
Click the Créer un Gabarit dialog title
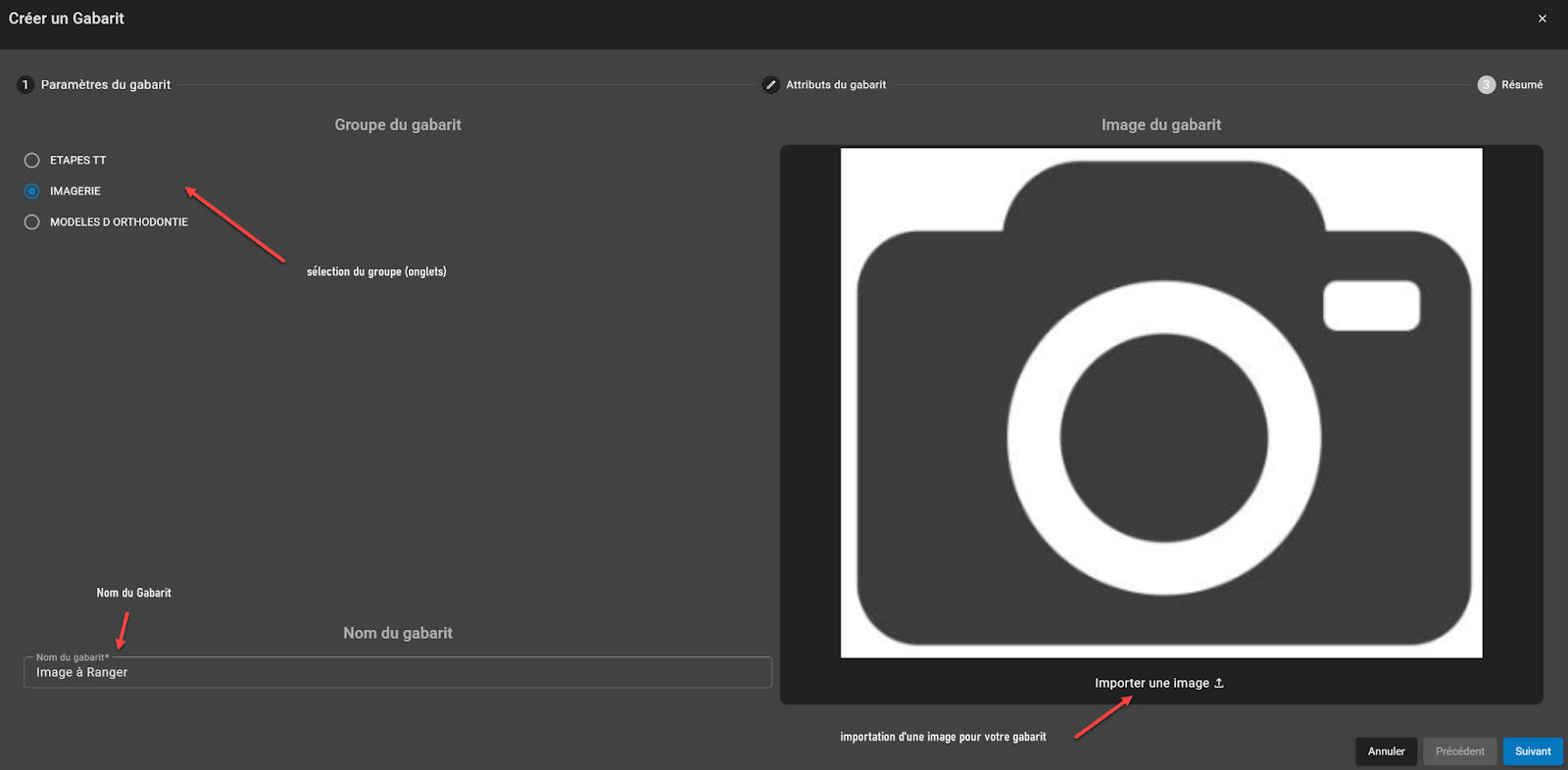coord(67,19)
